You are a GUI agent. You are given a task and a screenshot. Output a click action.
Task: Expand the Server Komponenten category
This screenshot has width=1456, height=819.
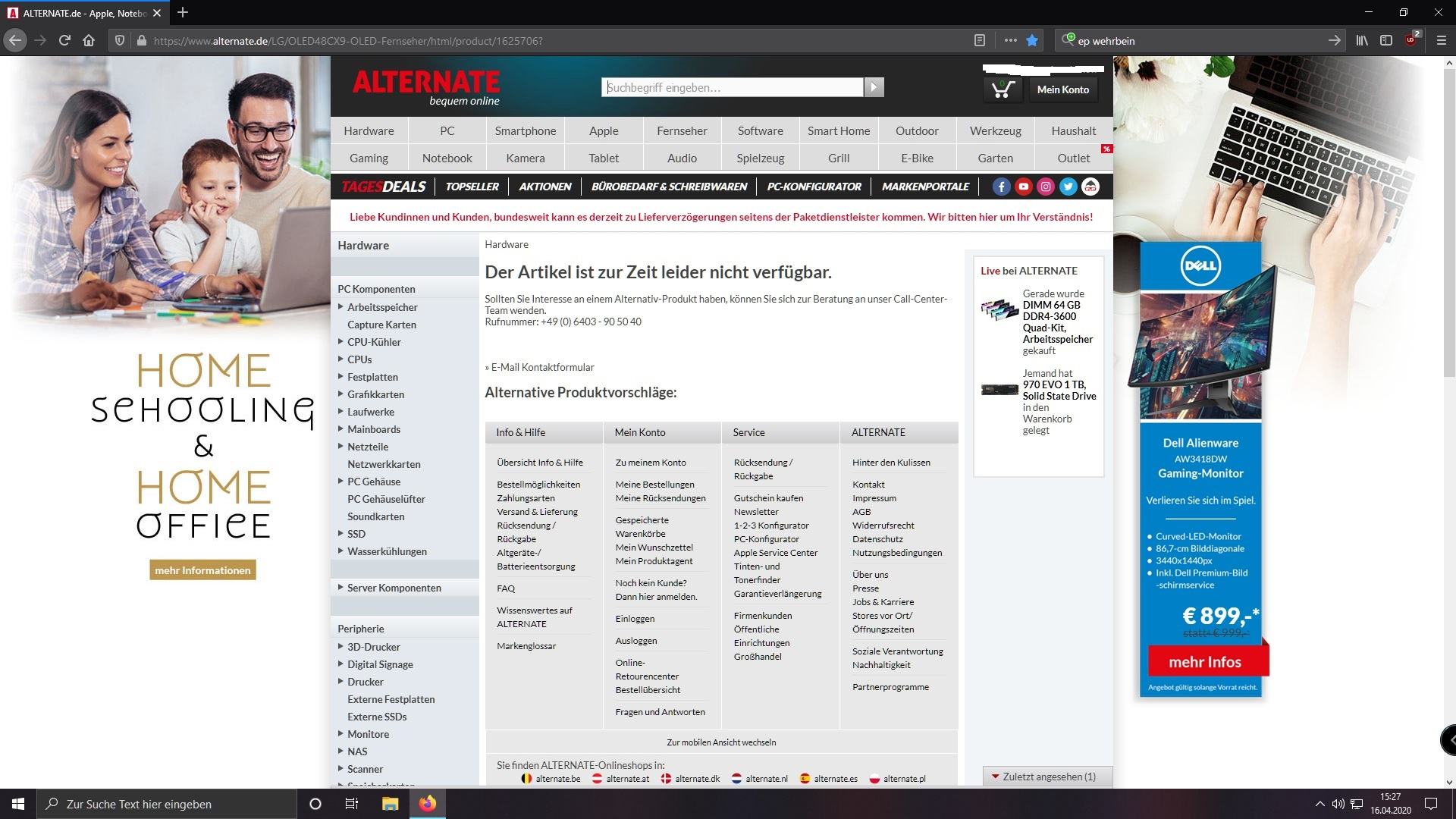click(340, 588)
